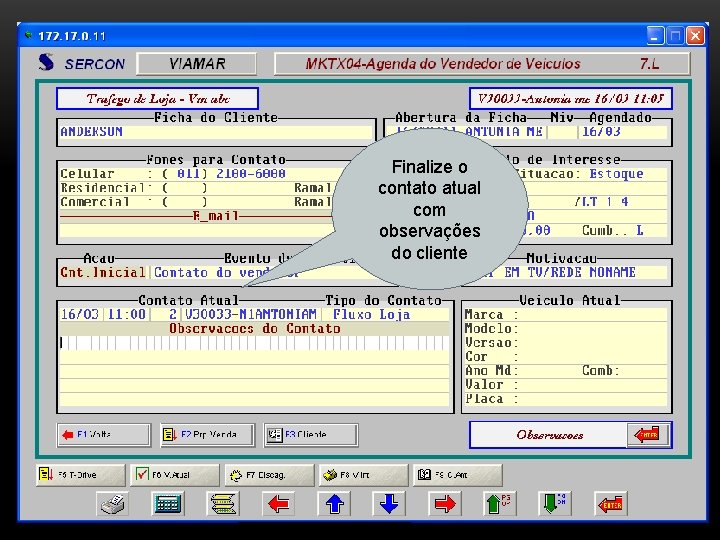Click the bottom toolbar Enter arrow icon
The image size is (720, 540).
tap(610, 504)
